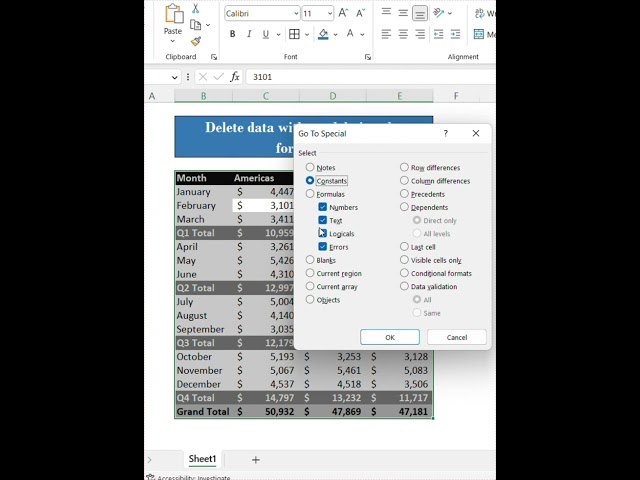Toggle Bold formatting
The width and height of the screenshot is (640, 480).
232,34
